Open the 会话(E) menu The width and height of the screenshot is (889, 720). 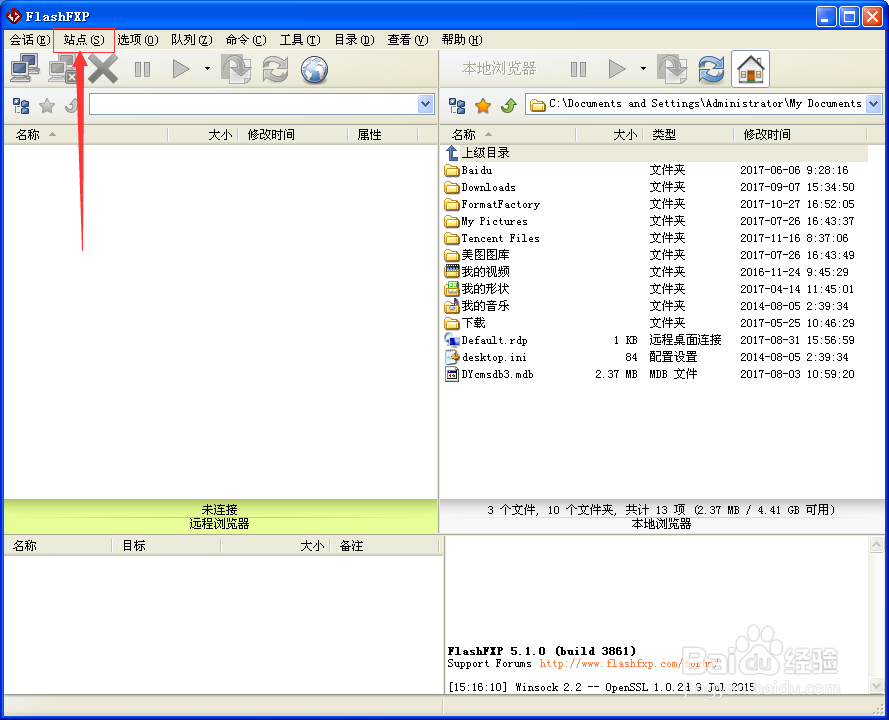click(x=29, y=40)
